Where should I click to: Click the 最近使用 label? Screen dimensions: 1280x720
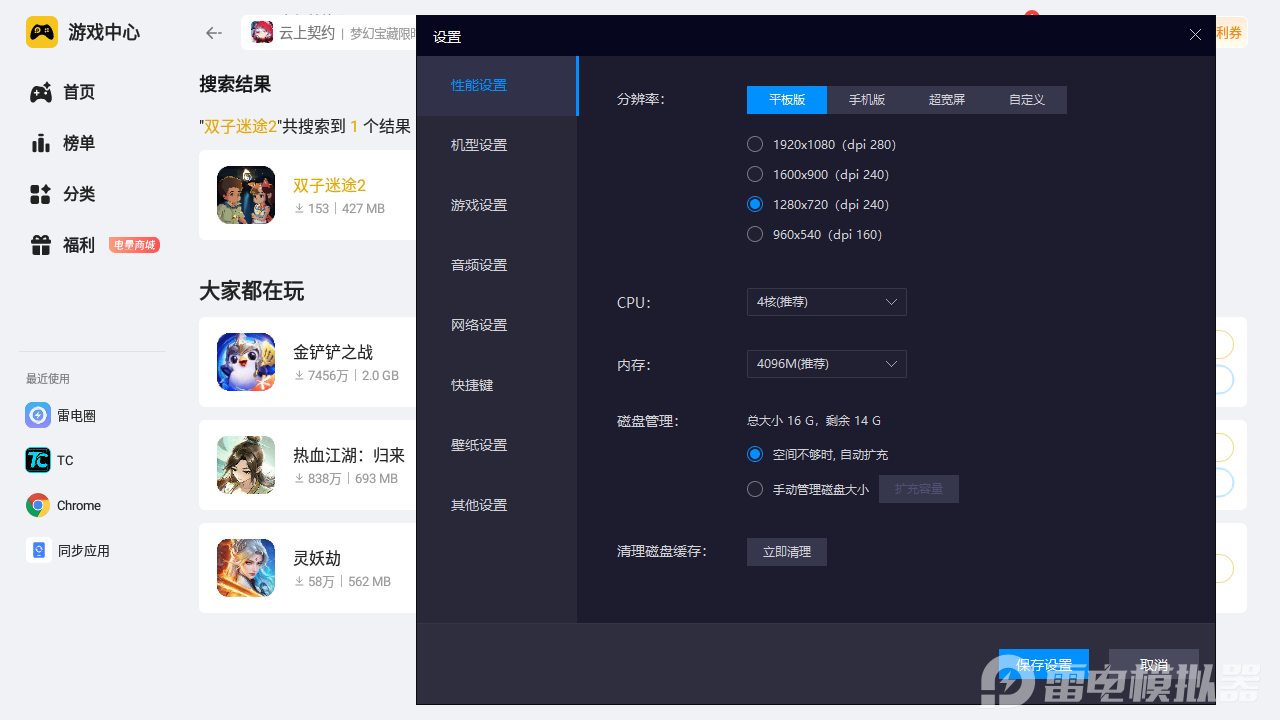pyautogui.click(x=48, y=379)
